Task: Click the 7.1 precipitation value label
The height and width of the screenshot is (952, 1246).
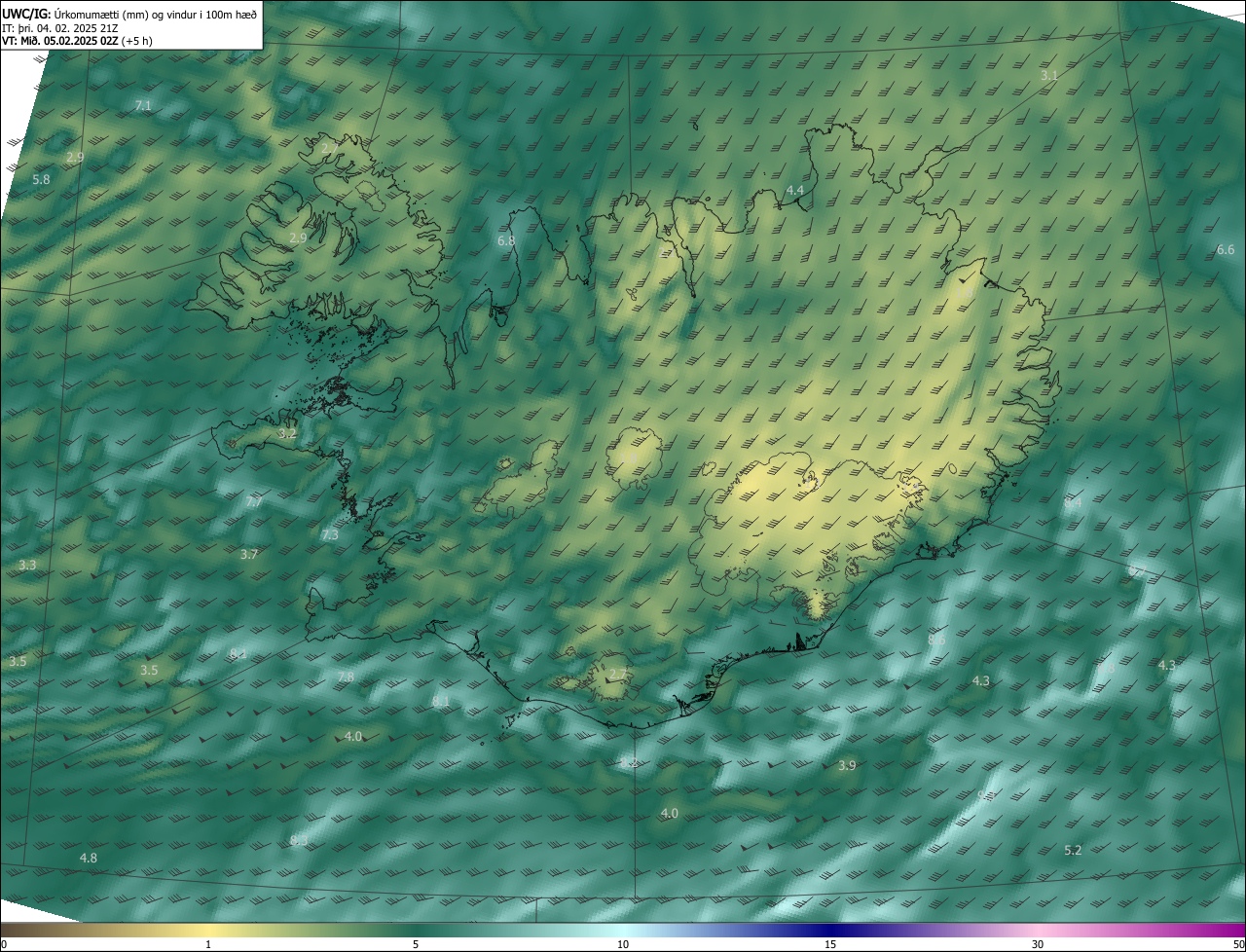Action: tap(143, 105)
